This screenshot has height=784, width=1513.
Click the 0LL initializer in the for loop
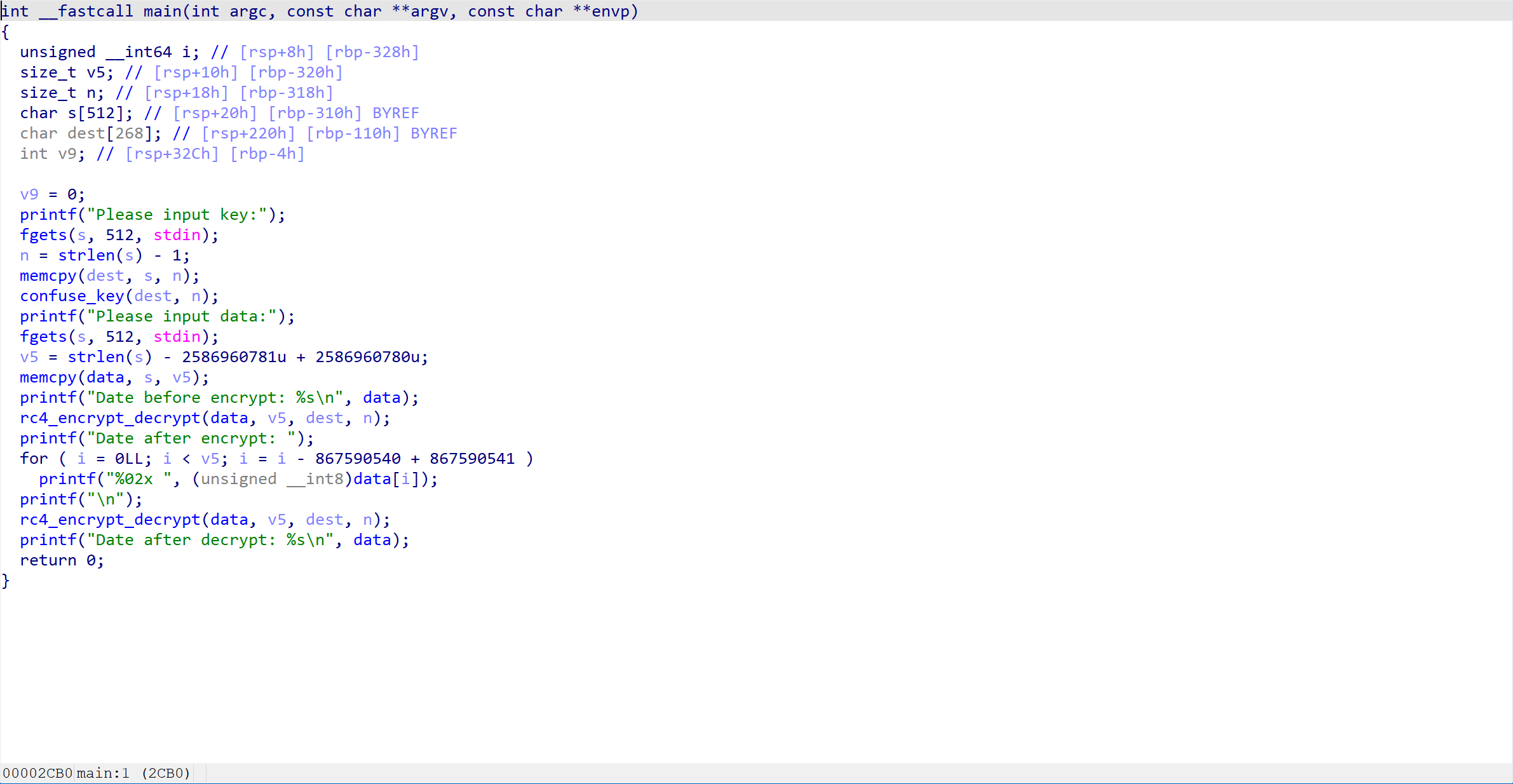(x=129, y=459)
